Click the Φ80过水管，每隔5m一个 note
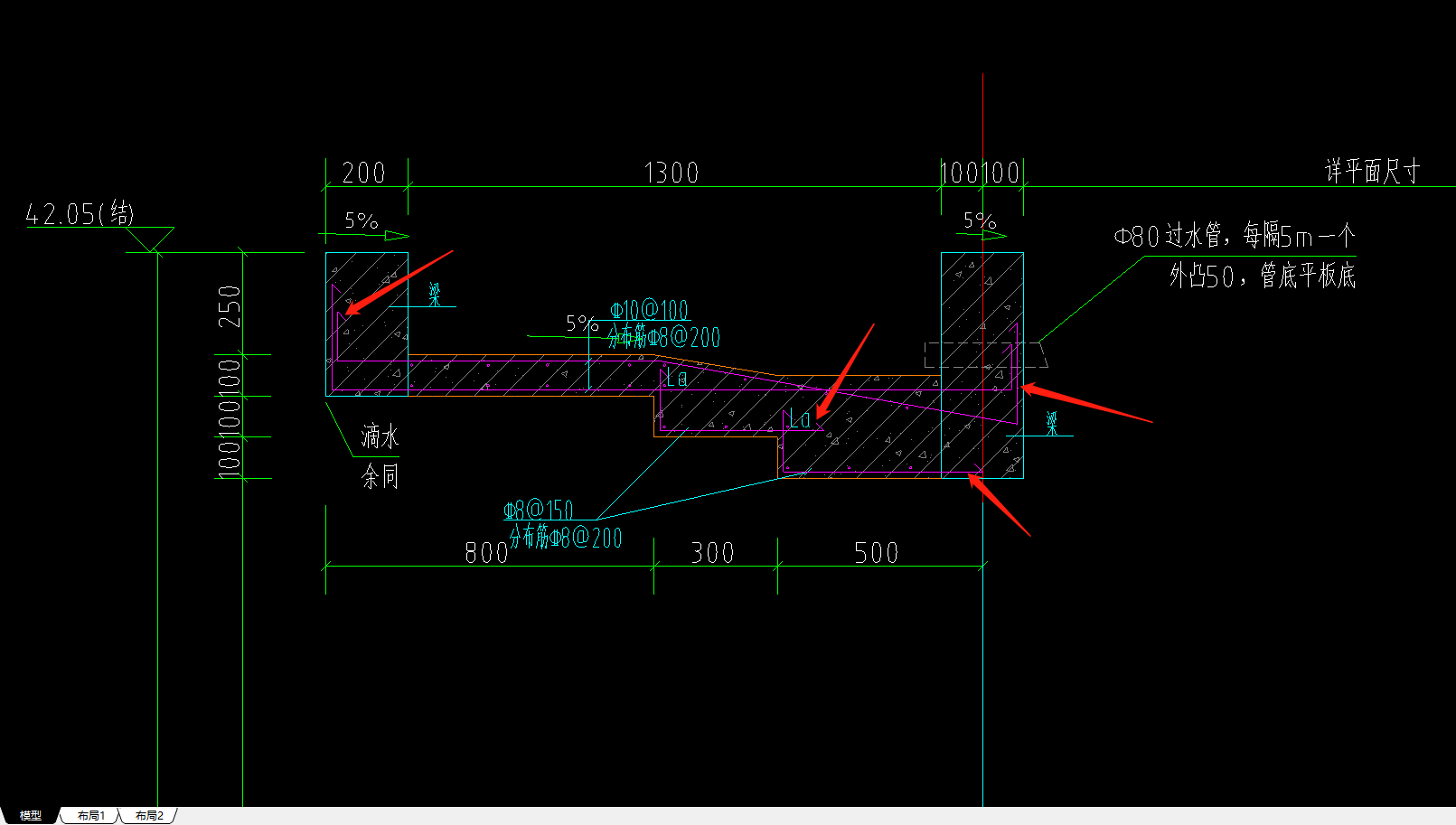 pos(1235,237)
